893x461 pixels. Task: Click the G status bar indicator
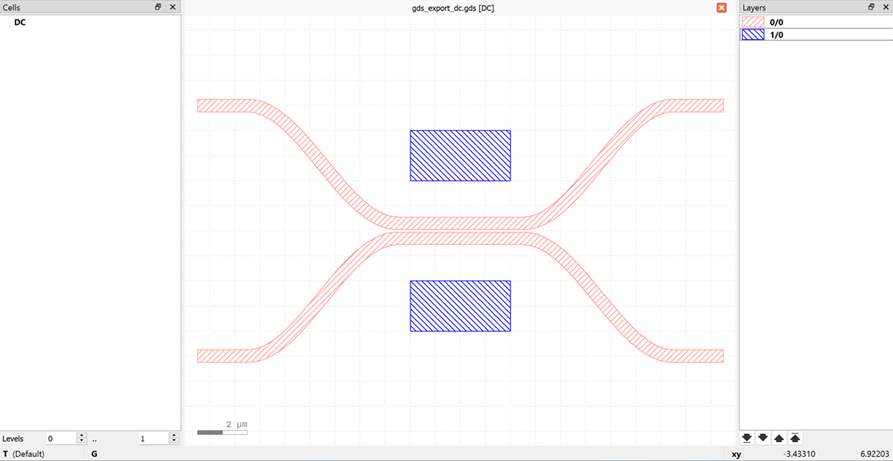point(94,454)
